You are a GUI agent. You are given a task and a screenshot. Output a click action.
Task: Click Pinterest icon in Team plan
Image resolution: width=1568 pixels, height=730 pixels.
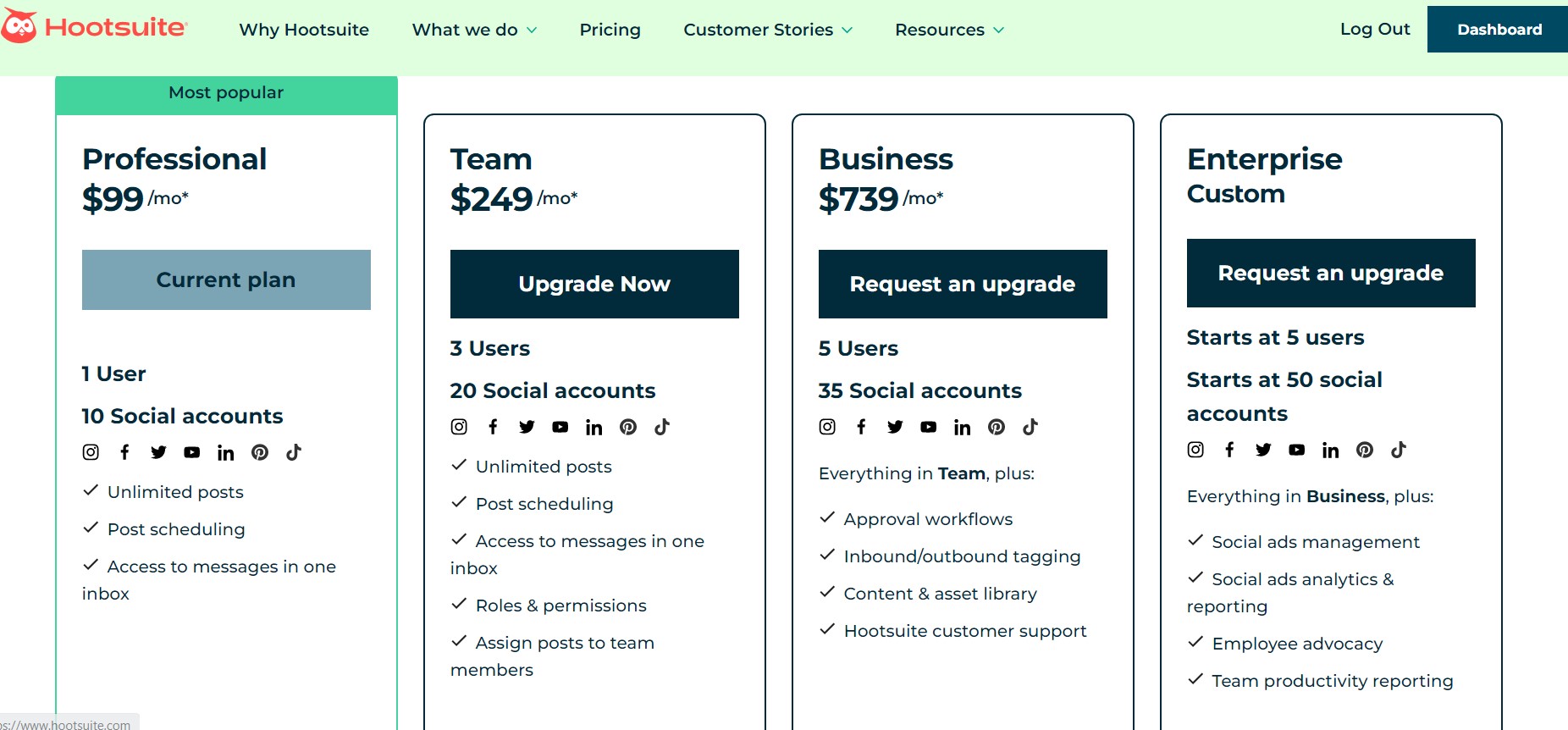tap(628, 427)
